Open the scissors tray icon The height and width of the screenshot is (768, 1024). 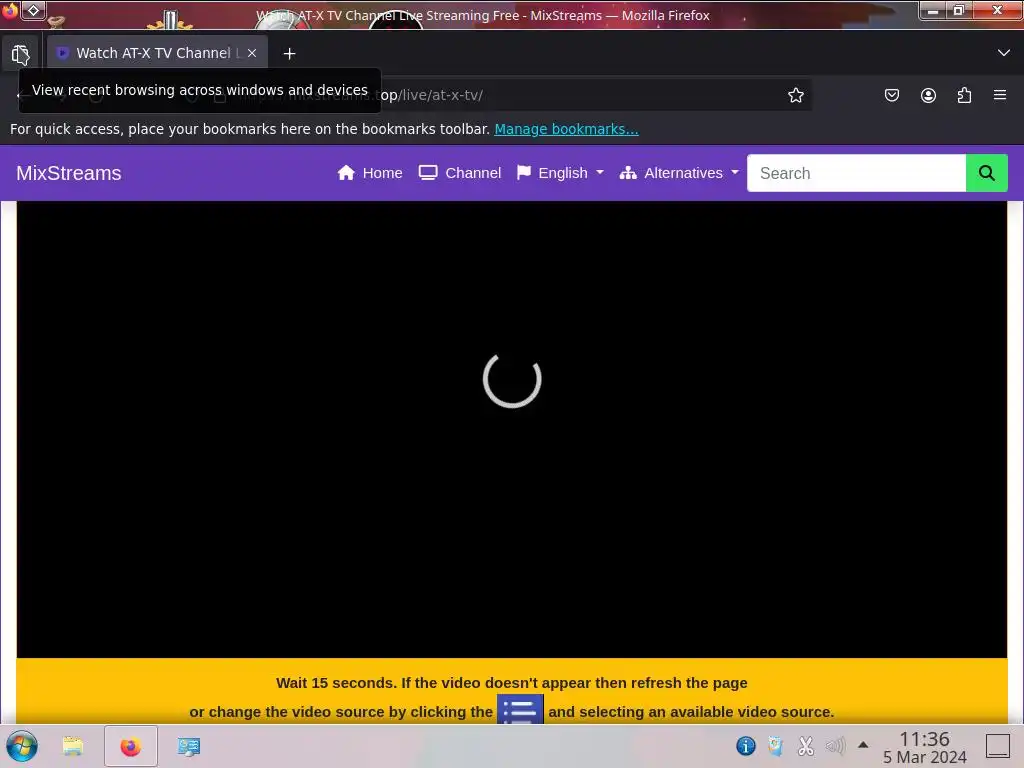(x=806, y=746)
